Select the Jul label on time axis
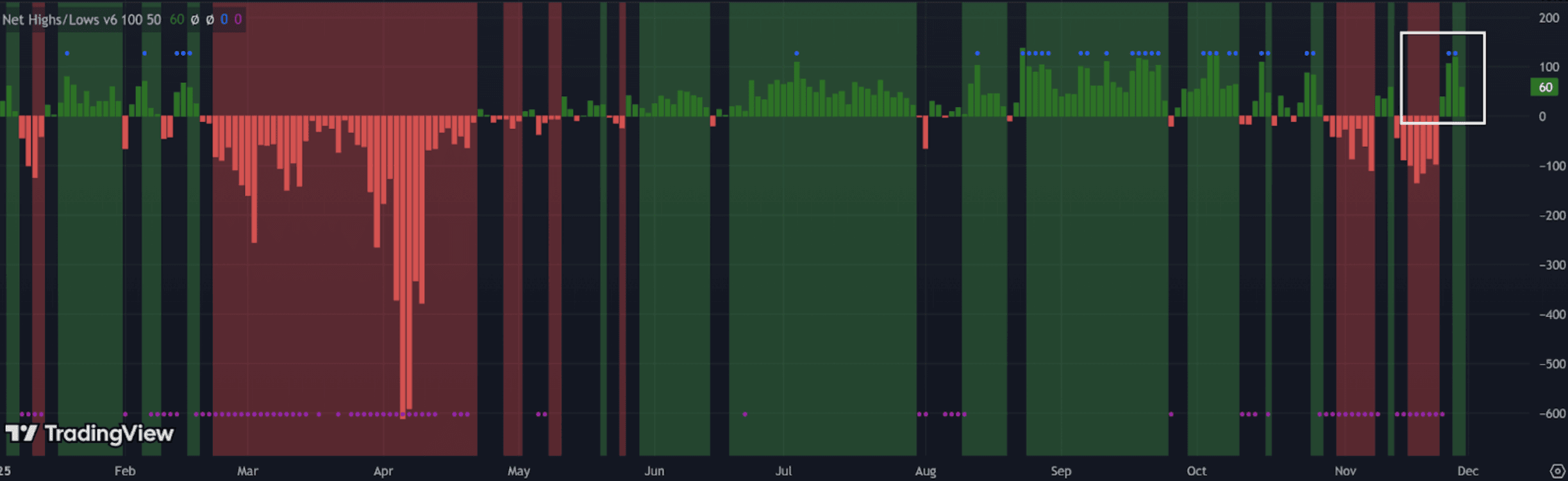Viewport: 1568px width, 481px height. [783, 471]
